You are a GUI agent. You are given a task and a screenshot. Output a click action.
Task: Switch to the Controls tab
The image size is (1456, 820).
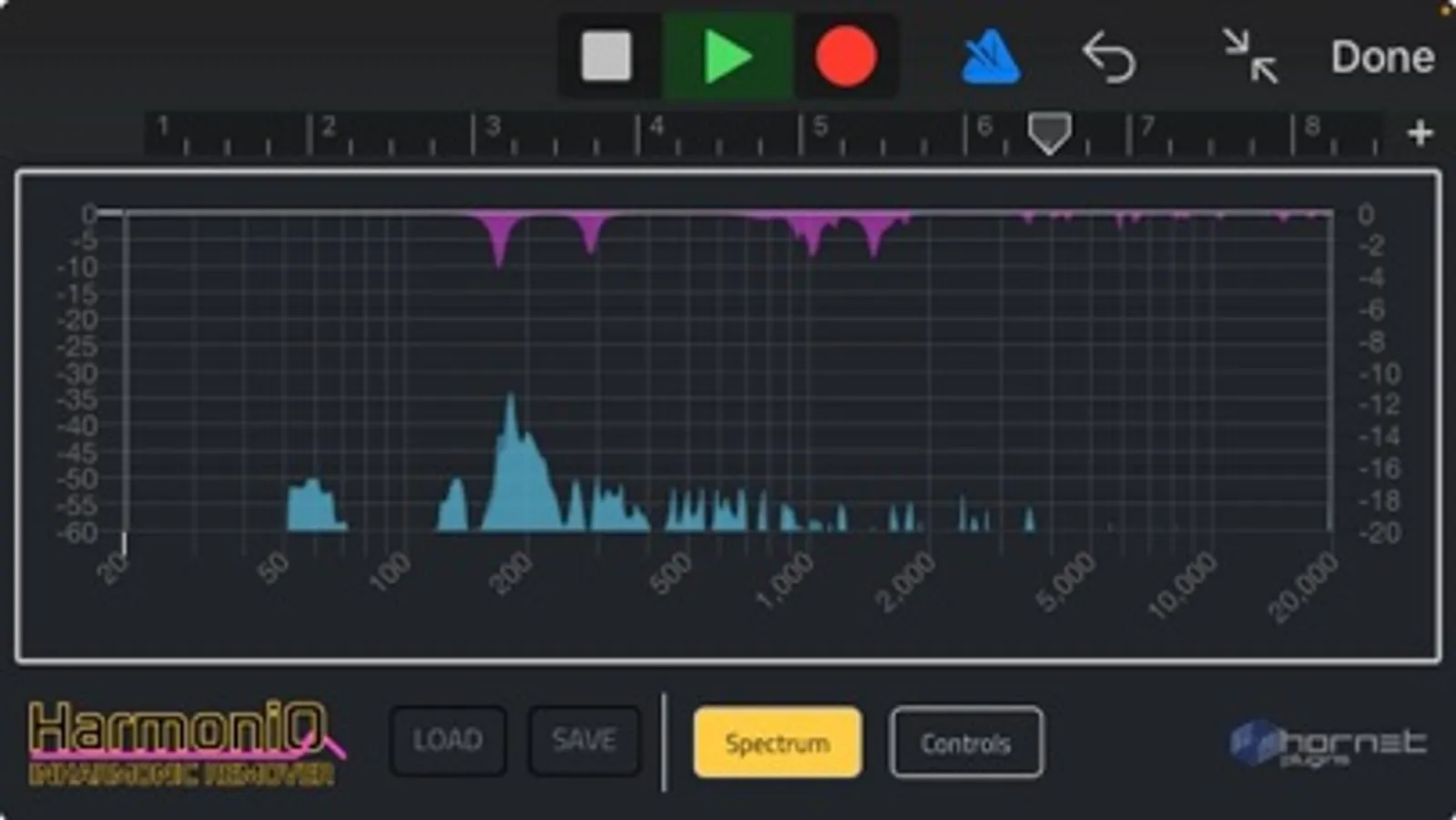966,743
